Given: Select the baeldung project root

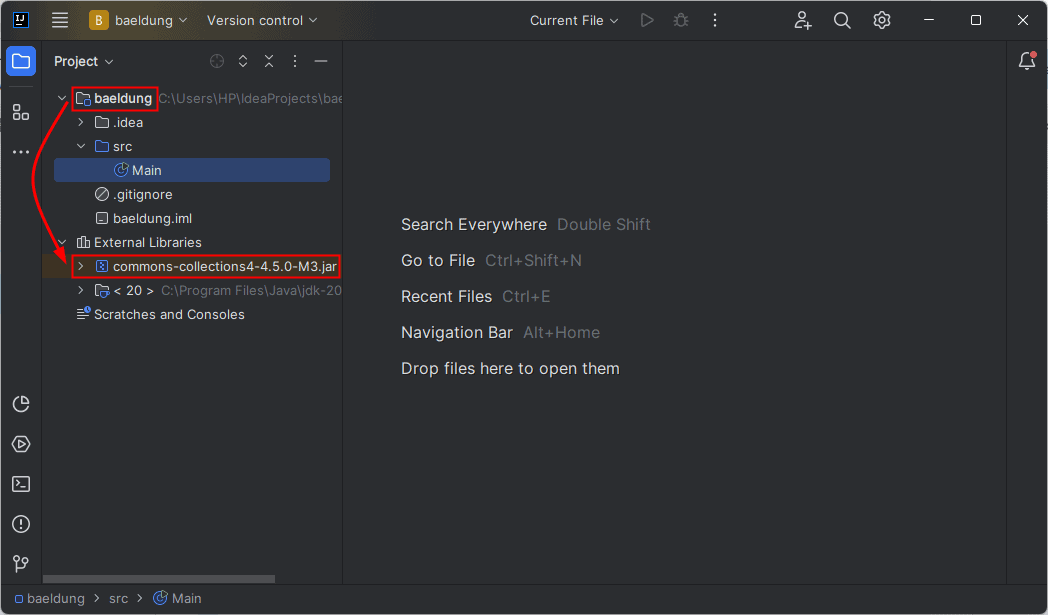Looking at the screenshot, I should click(x=123, y=98).
